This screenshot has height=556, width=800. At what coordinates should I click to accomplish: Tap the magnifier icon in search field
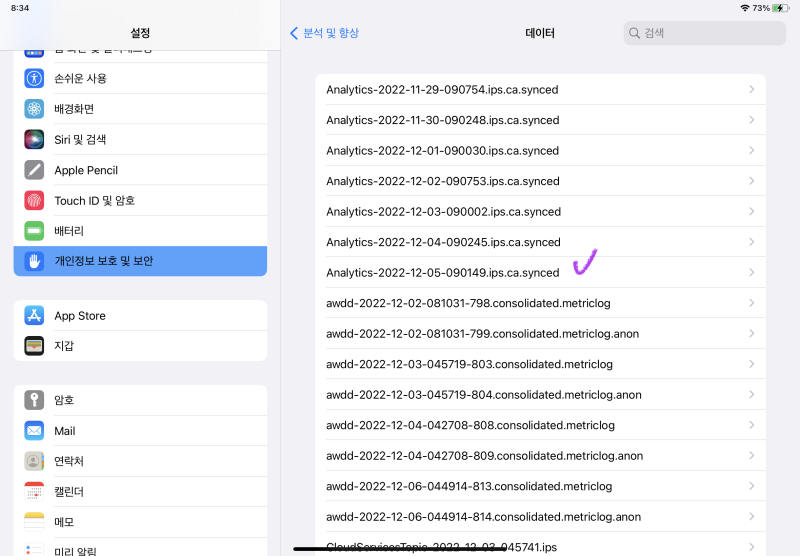634,33
